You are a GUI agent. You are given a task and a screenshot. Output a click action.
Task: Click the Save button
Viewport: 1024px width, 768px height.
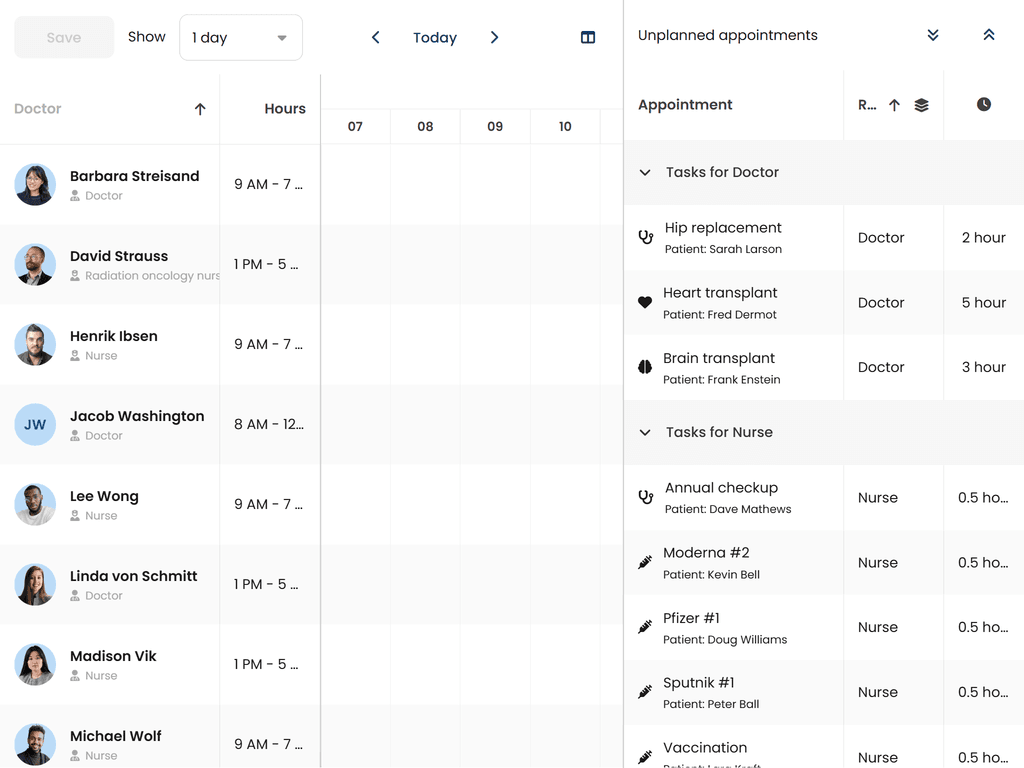(64, 38)
